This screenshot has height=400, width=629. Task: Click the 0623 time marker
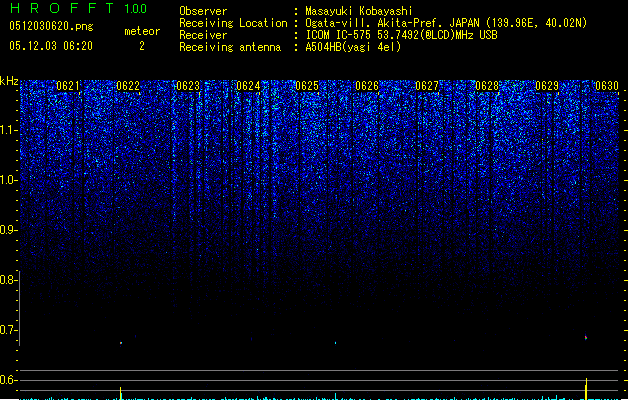pos(188,86)
